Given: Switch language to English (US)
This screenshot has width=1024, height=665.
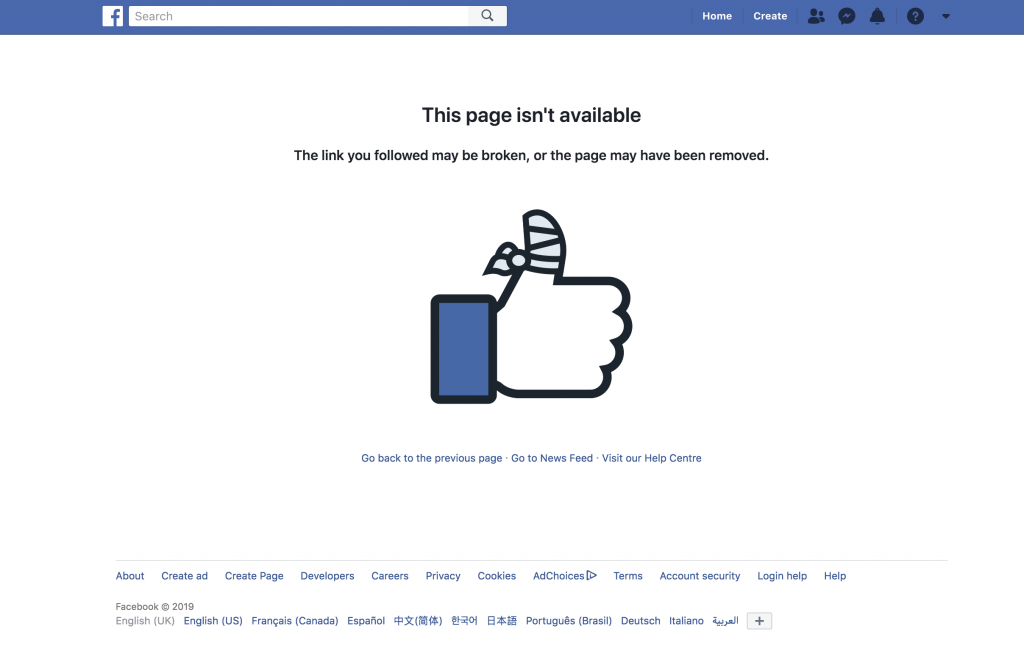Looking at the screenshot, I should 213,621.
